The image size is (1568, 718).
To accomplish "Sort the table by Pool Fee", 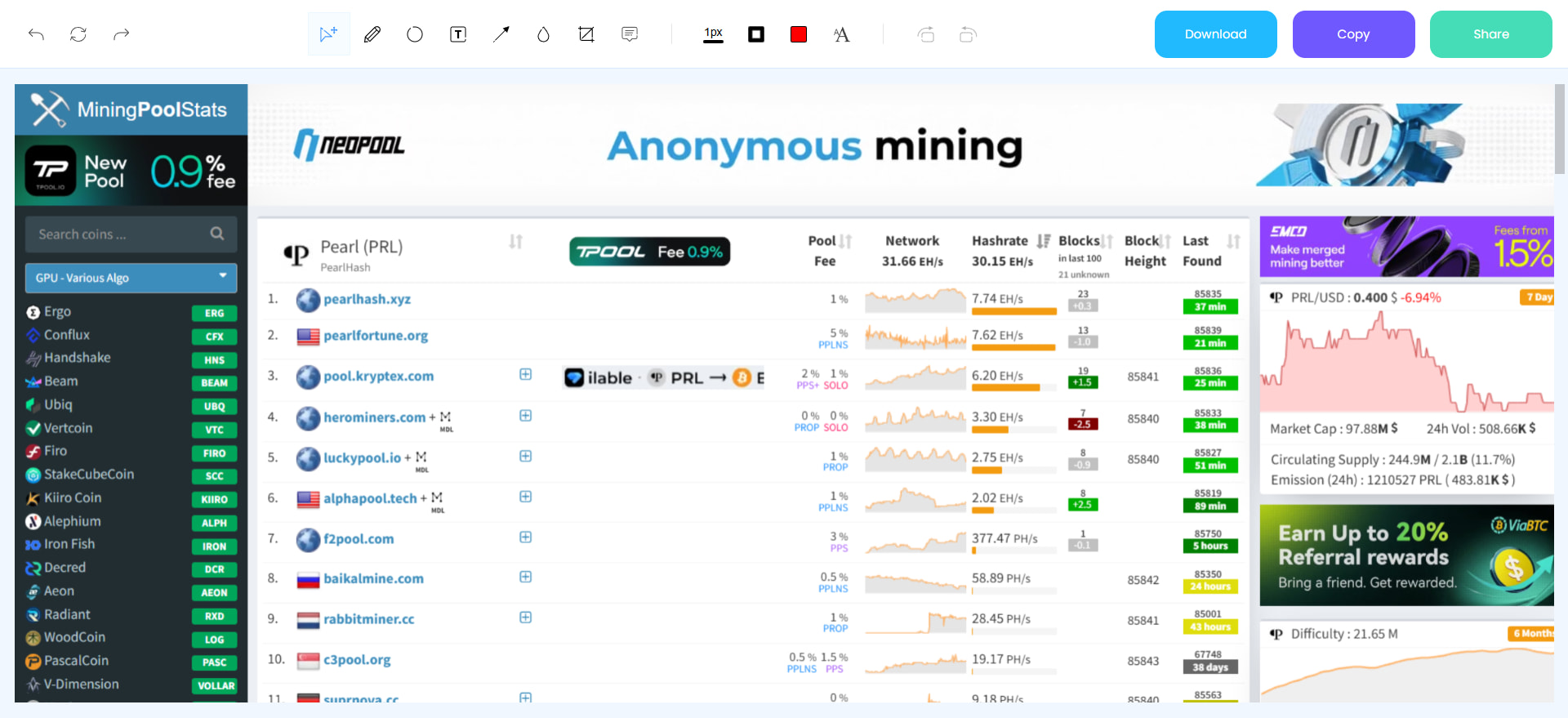I will click(x=846, y=242).
